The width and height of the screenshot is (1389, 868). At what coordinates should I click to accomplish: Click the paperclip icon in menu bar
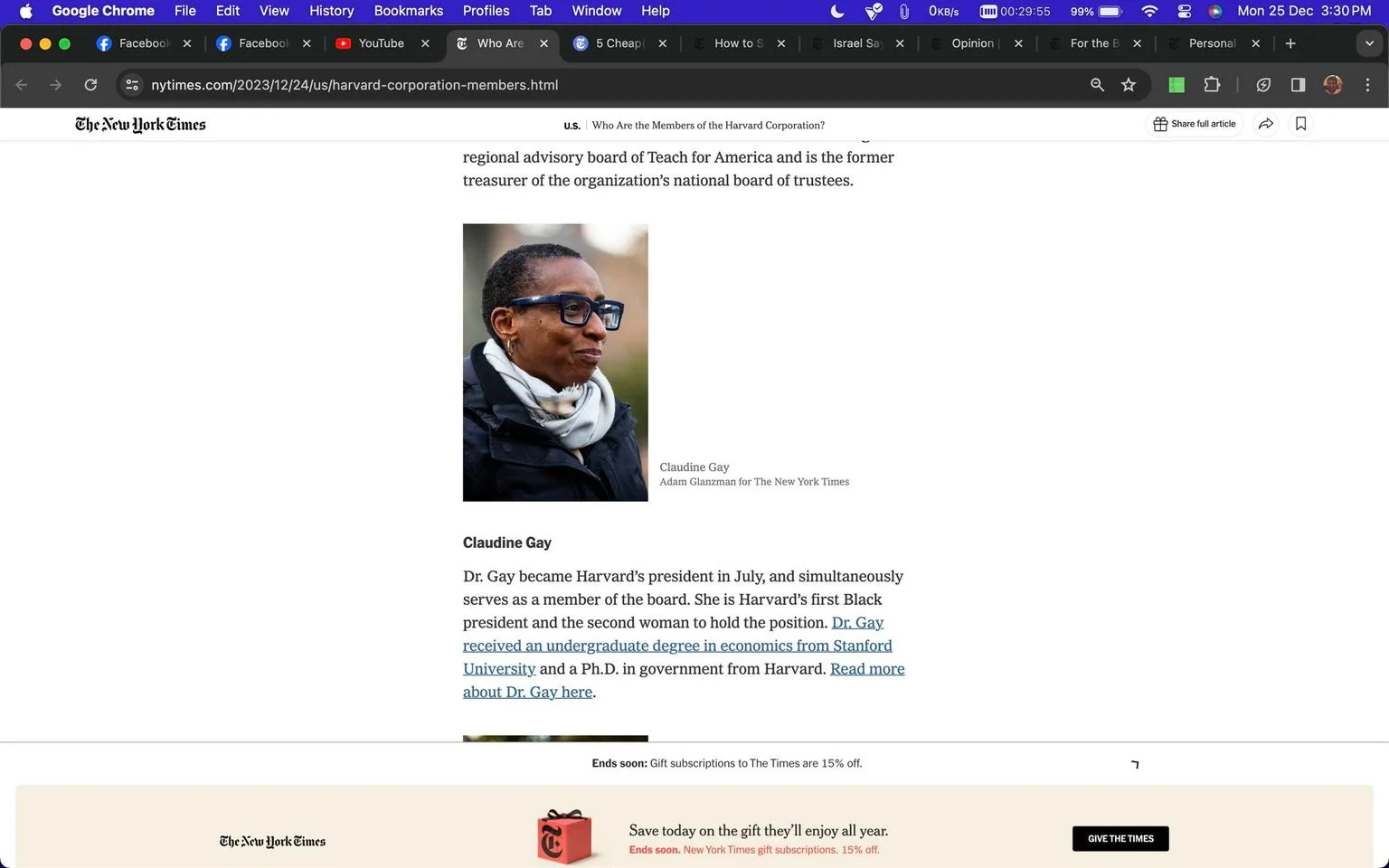coord(903,11)
